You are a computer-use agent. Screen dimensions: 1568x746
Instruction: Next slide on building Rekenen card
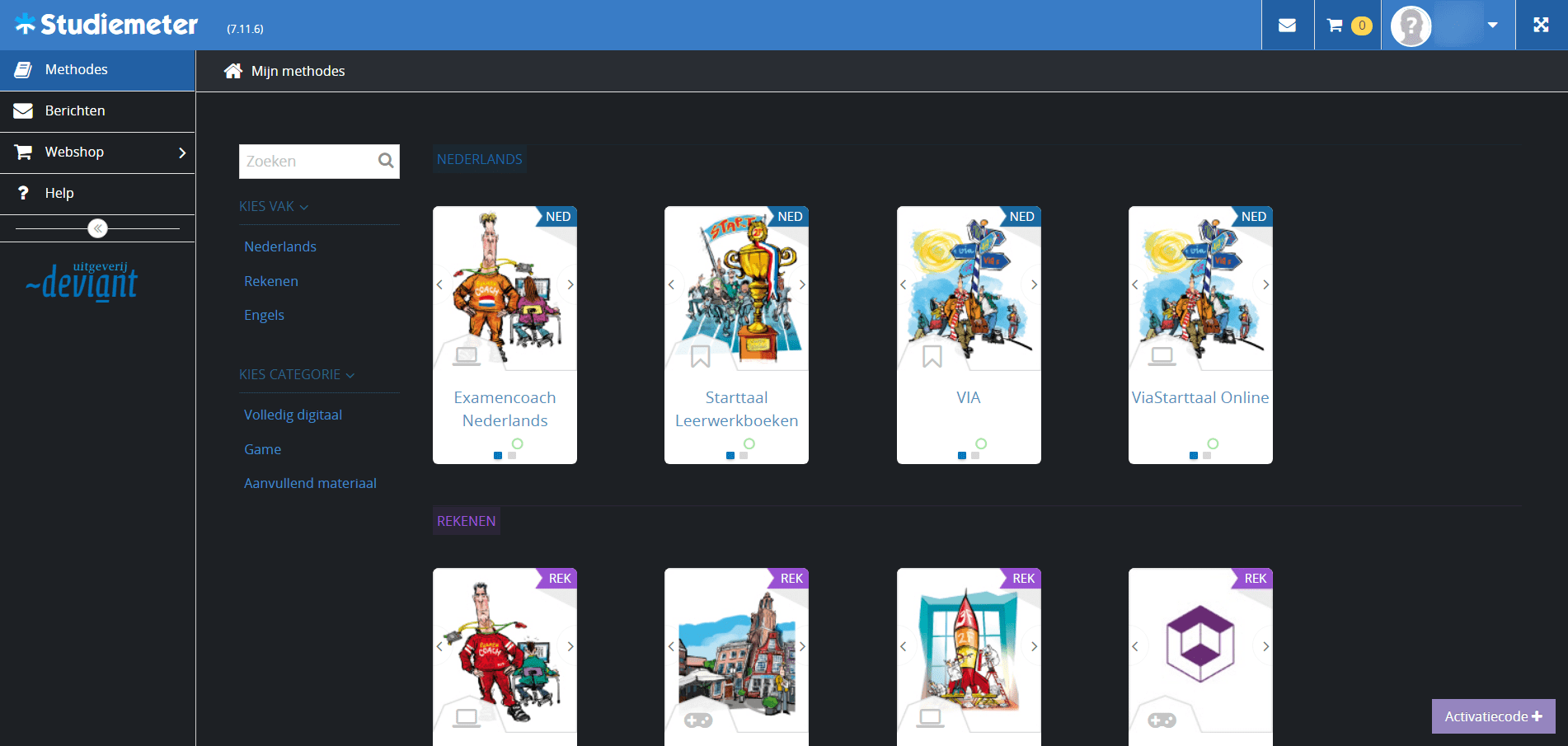pos(801,646)
